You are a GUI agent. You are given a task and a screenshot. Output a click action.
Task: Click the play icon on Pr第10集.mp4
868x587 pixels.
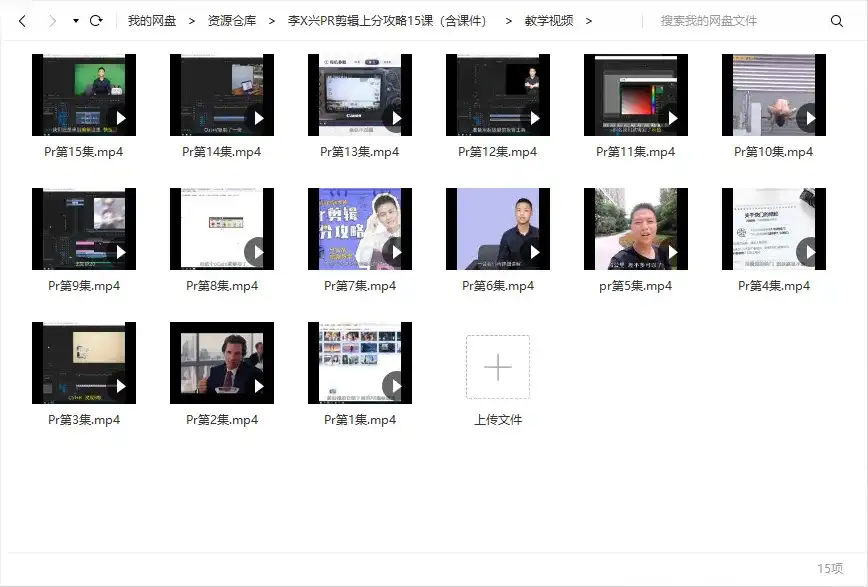[810, 117]
